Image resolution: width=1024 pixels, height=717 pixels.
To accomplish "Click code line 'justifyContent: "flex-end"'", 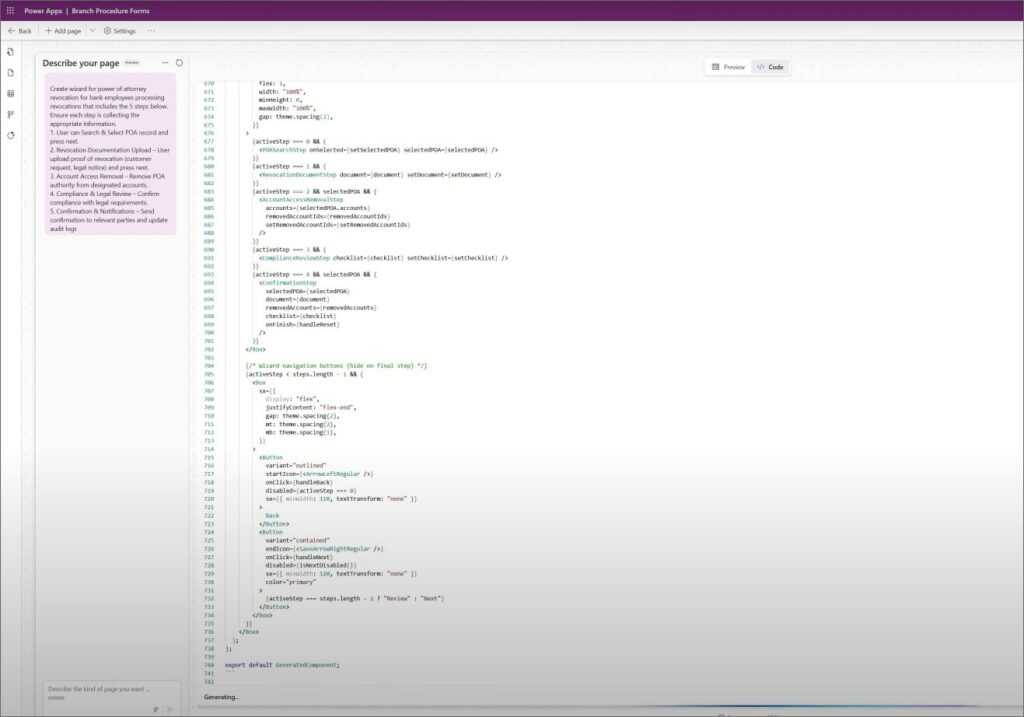I will tap(311, 407).
